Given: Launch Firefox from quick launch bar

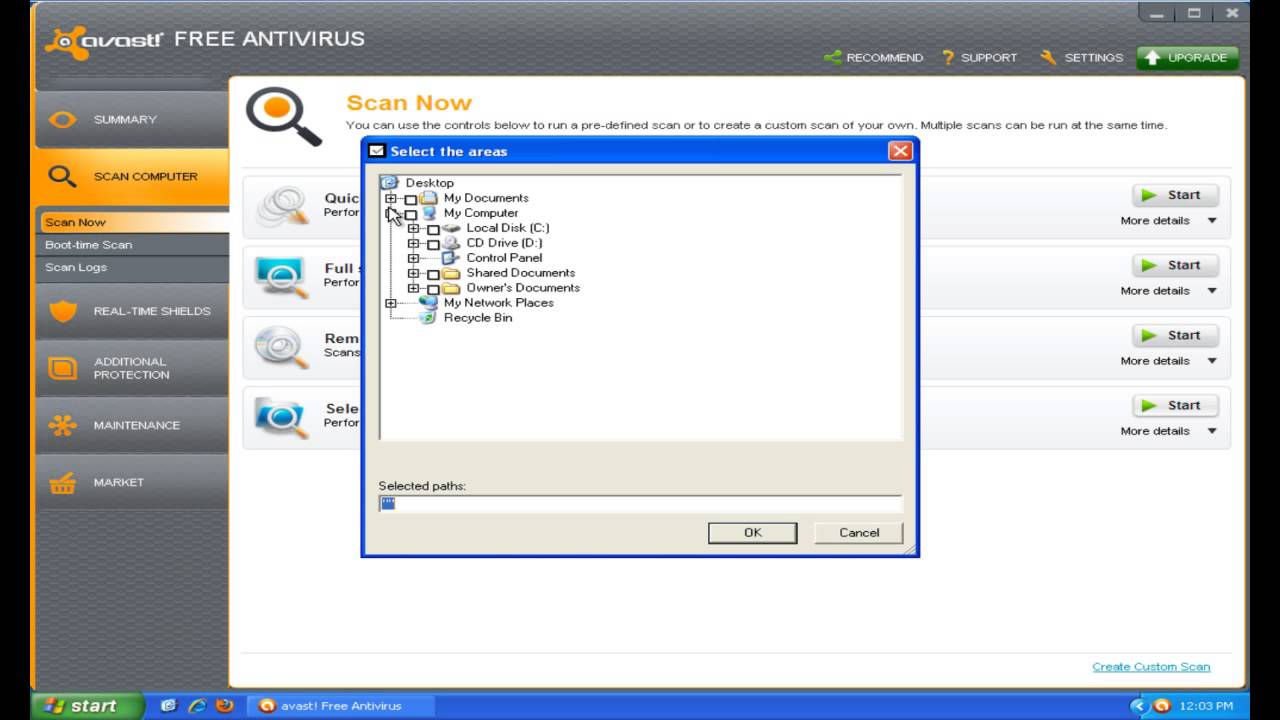Looking at the screenshot, I should (x=225, y=705).
